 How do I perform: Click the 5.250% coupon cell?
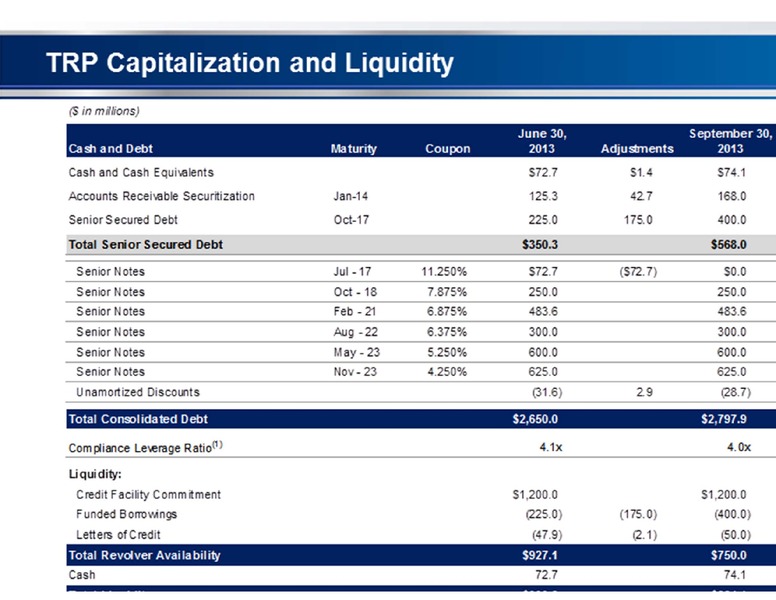447,352
